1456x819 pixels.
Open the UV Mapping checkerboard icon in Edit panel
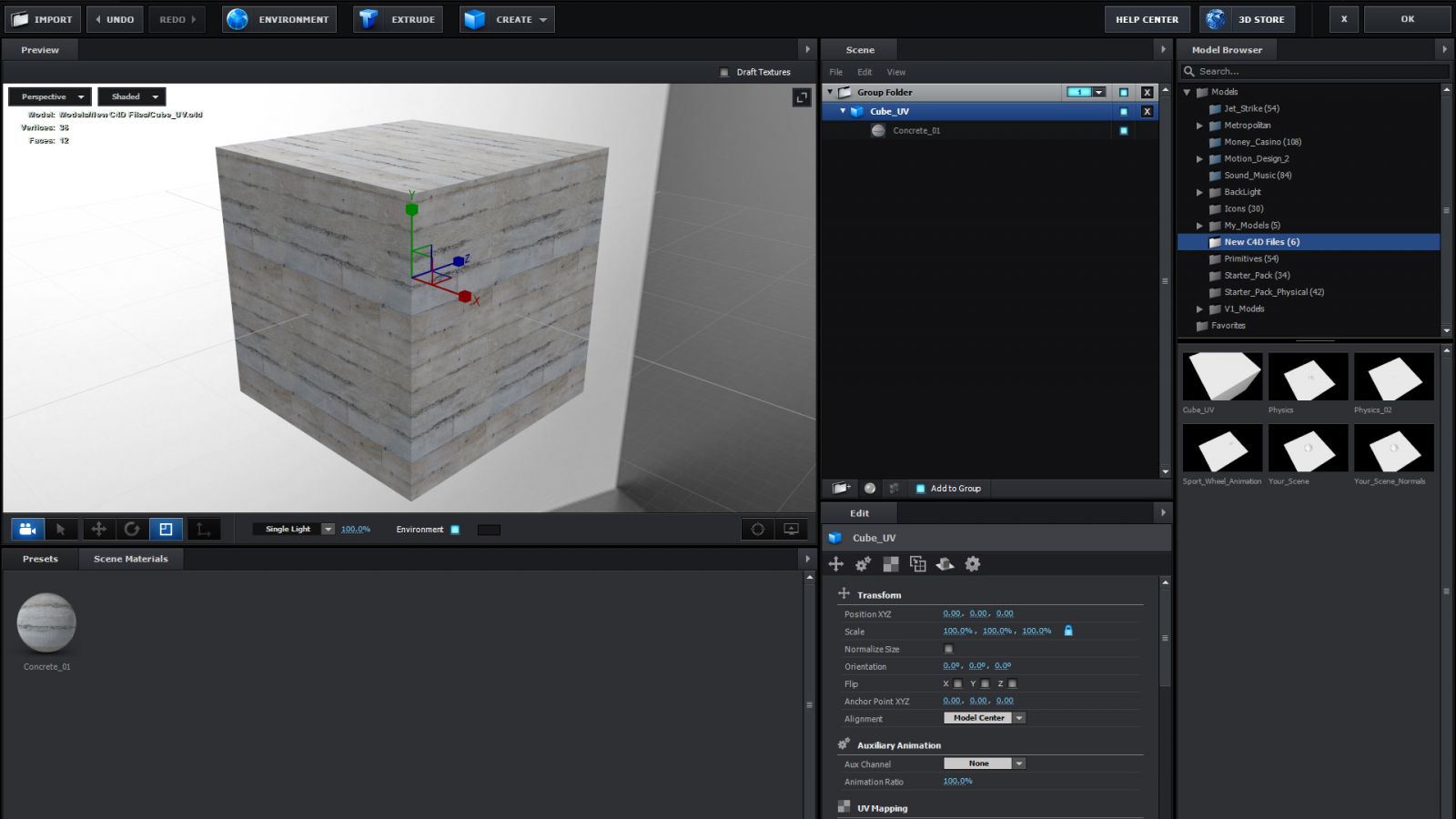click(x=891, y=564)
